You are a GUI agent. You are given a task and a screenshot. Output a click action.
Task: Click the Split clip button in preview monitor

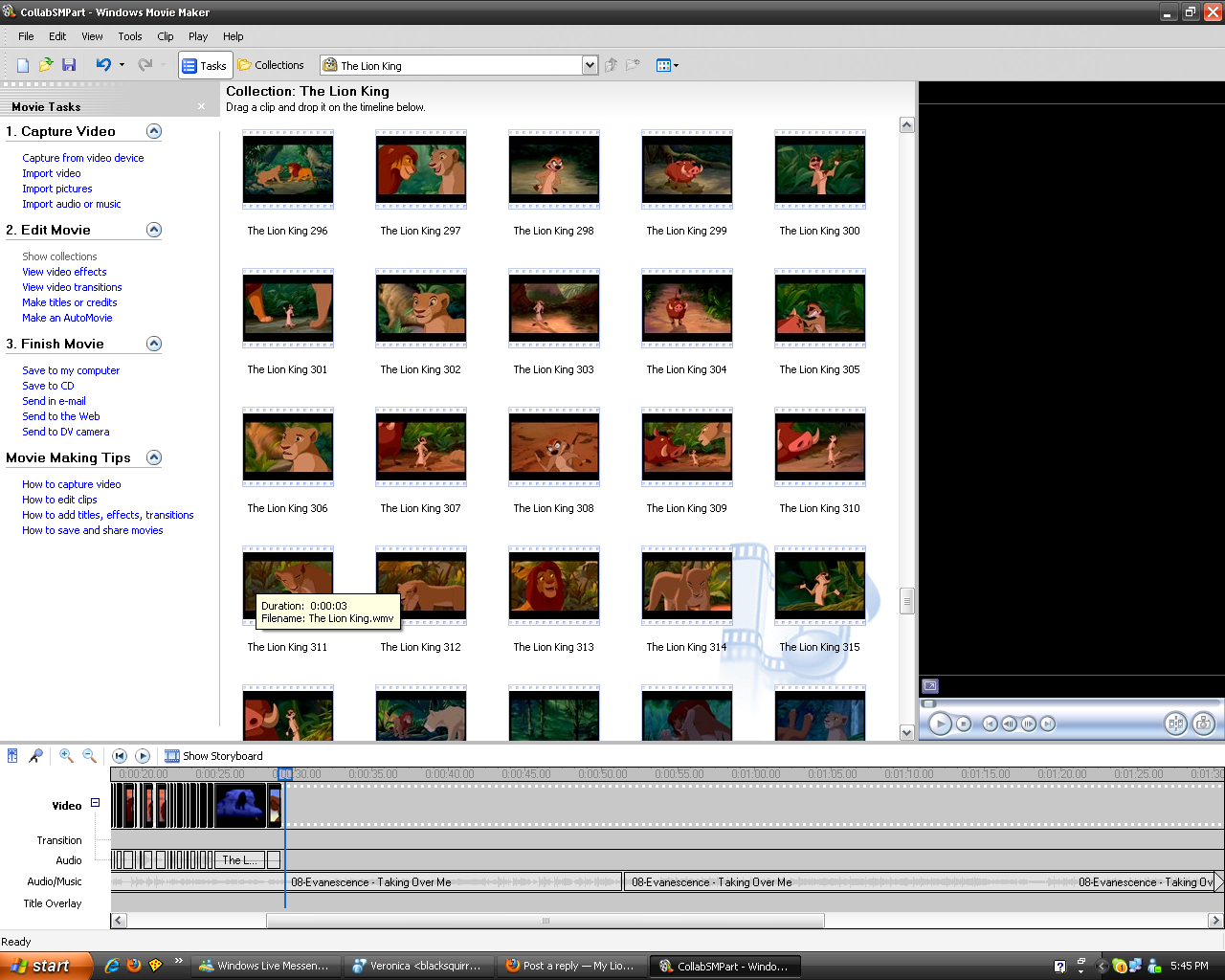click(x=1175, y=724)
